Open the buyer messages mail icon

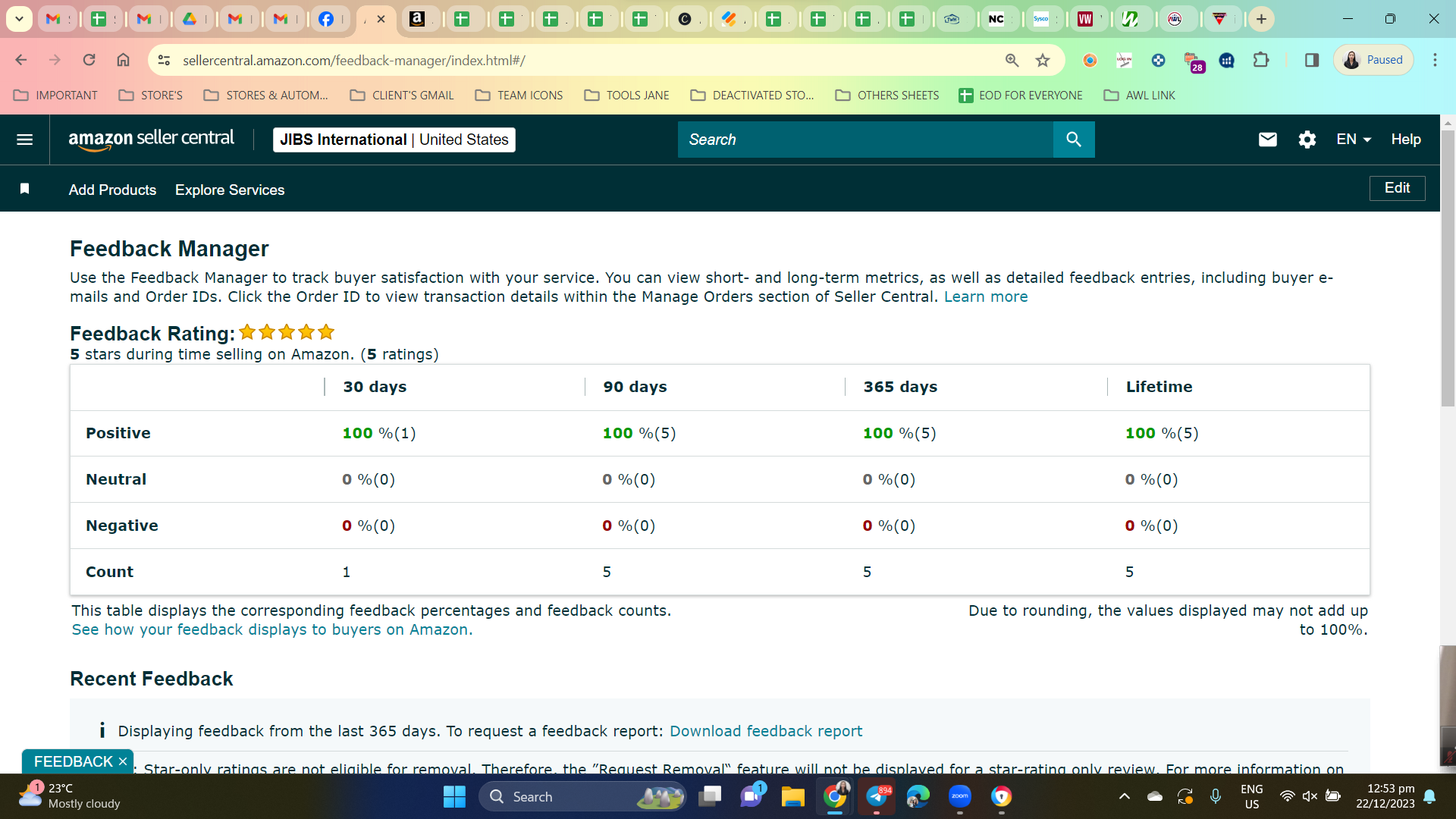[x=1267, y=140]
